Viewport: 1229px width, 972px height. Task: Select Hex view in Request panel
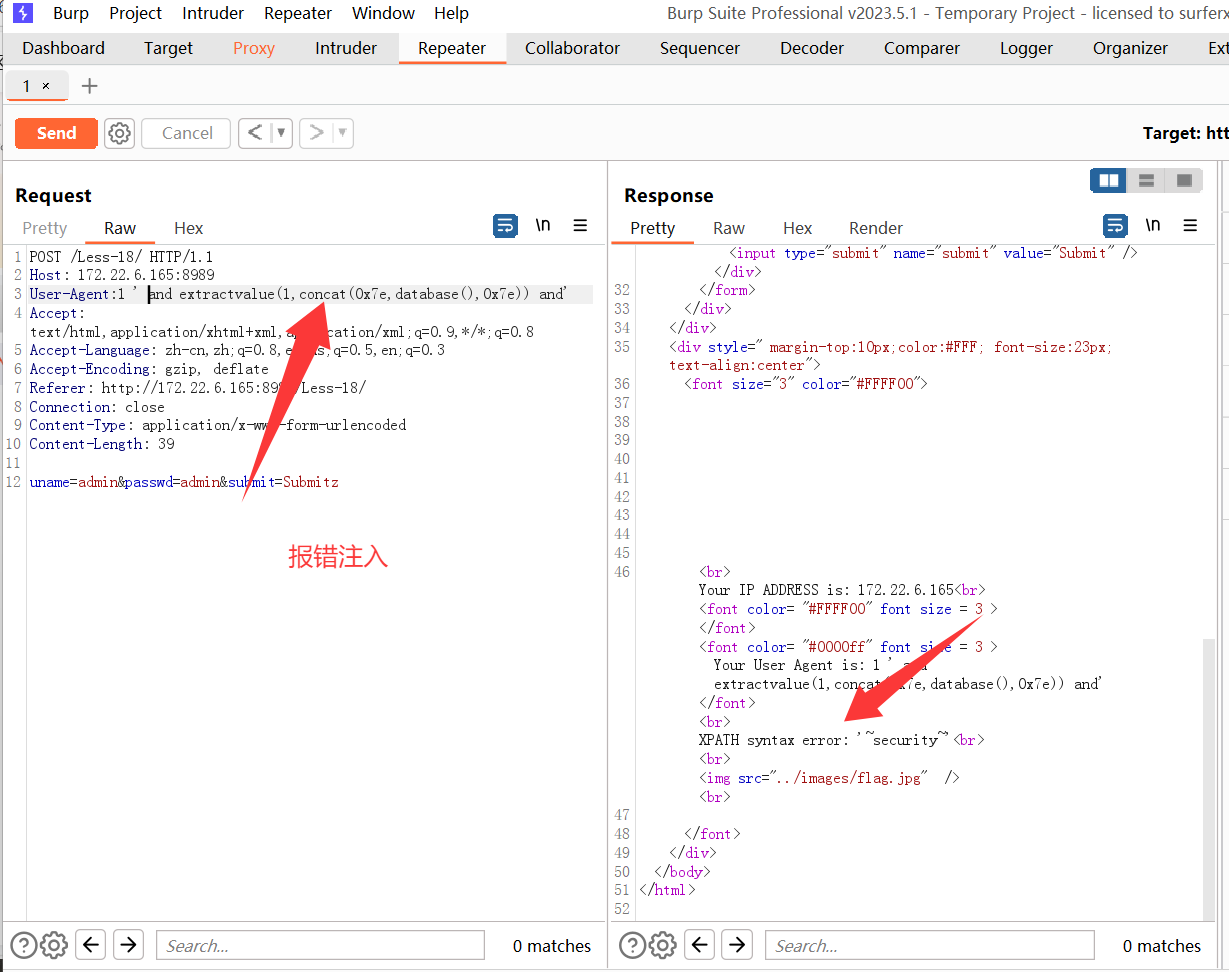(x=188, y=228)
